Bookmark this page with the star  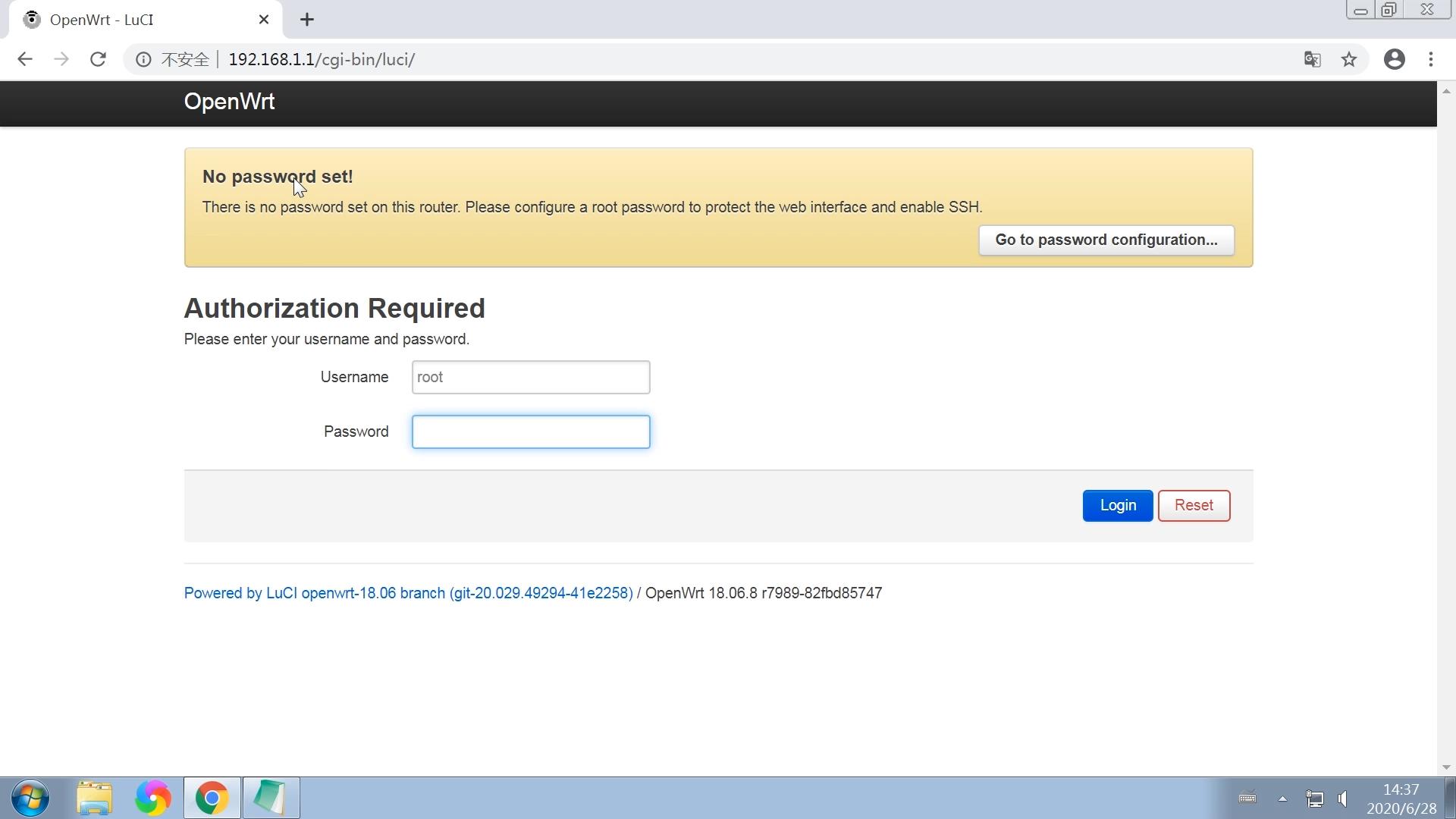coord(1349,59)
